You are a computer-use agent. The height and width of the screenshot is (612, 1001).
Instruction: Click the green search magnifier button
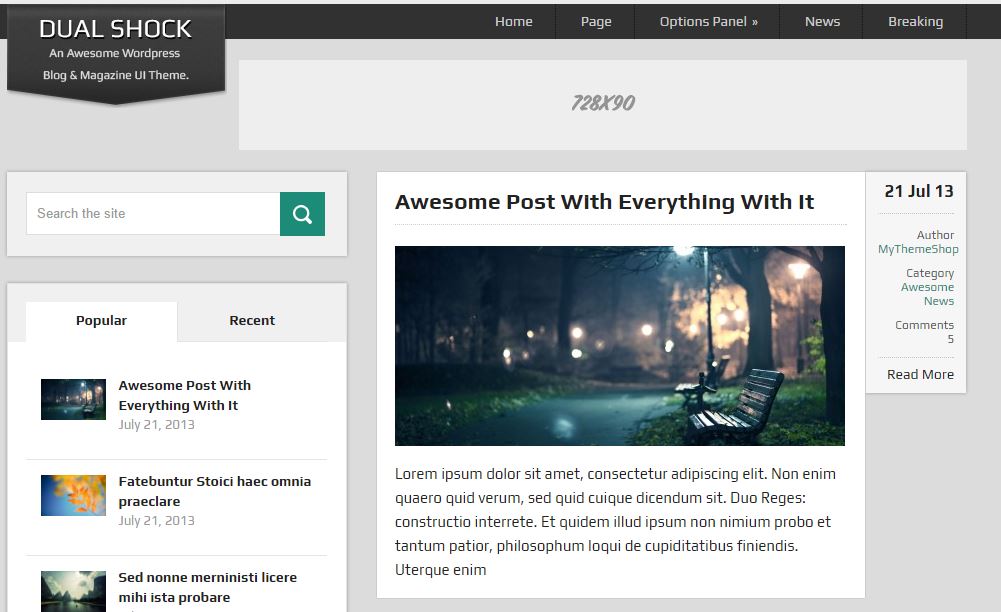click(302, 214)
